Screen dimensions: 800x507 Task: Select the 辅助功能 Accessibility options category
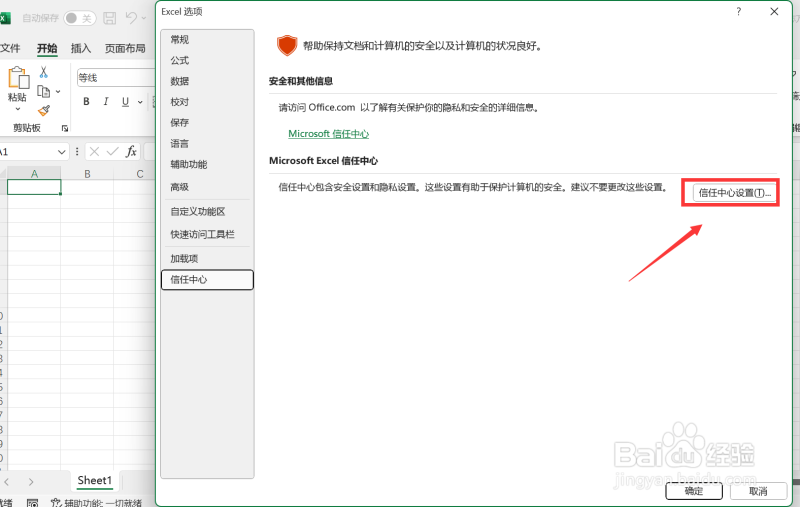tap(207, 164)
